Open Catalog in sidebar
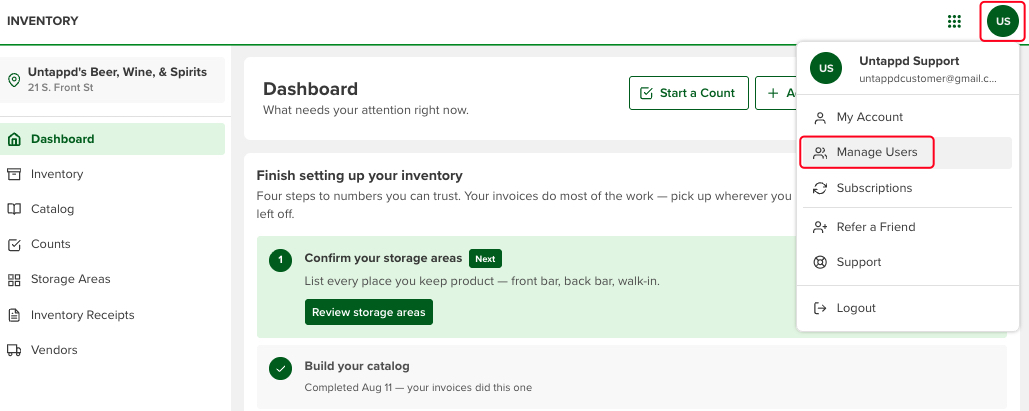Image resolution: width=1029 pixels, height=411 pixels. tap(112, 209)
